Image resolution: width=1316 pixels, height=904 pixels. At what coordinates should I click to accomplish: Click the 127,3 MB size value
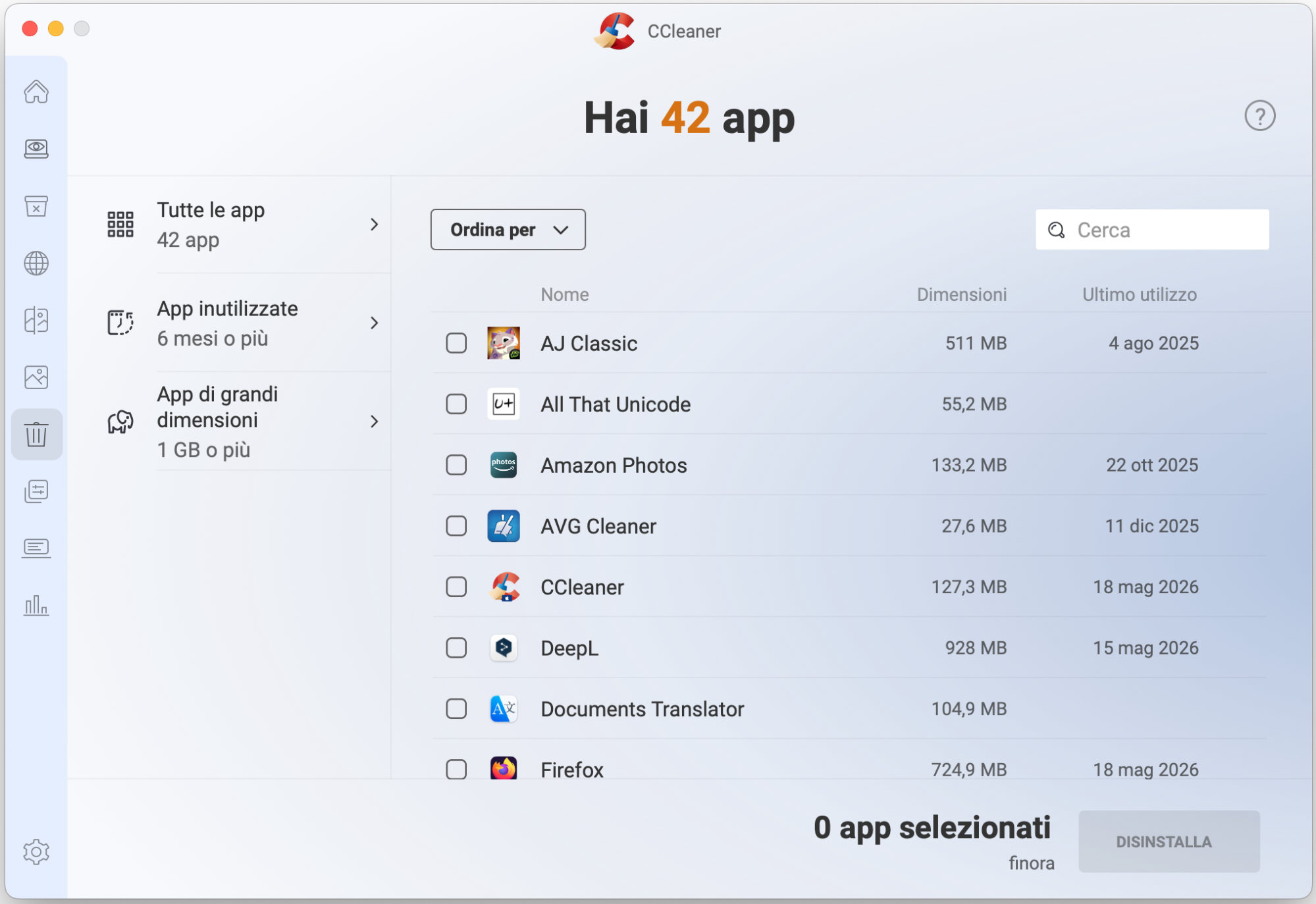point(969,587)
